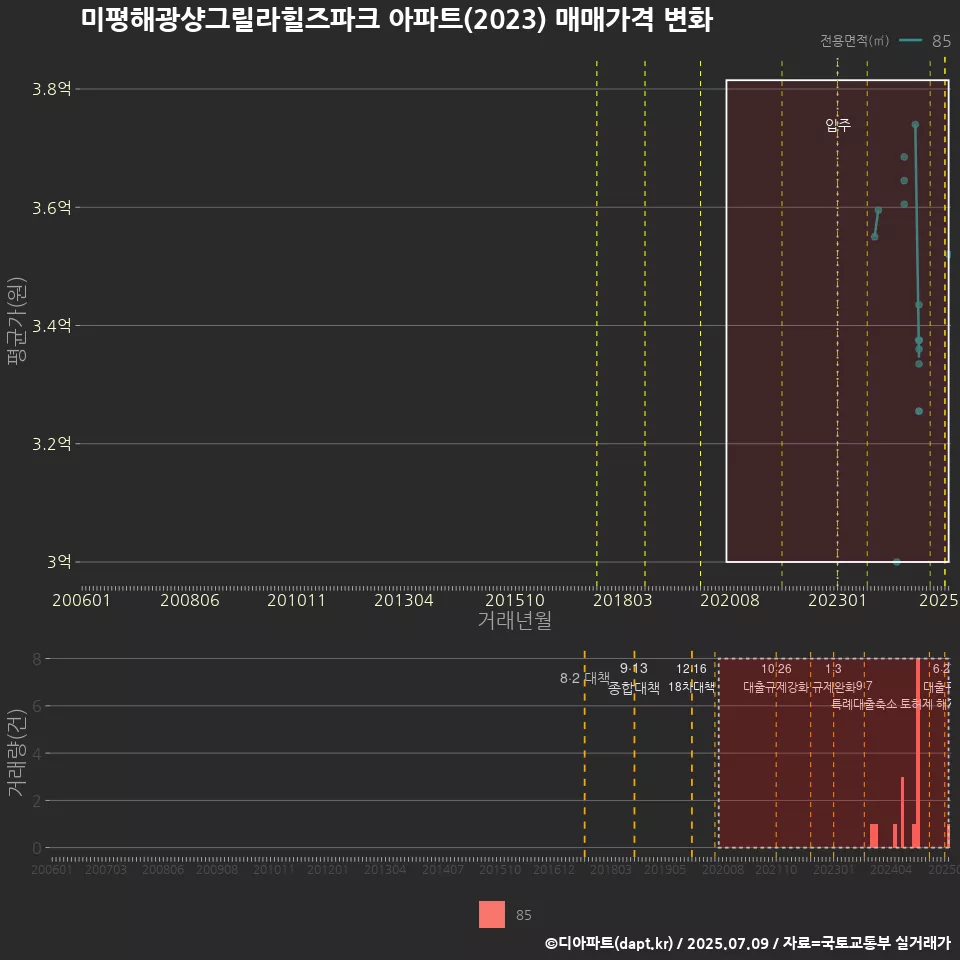
Task: Click the bar reaching 3 in the volume chart
Action: (902, 812)
